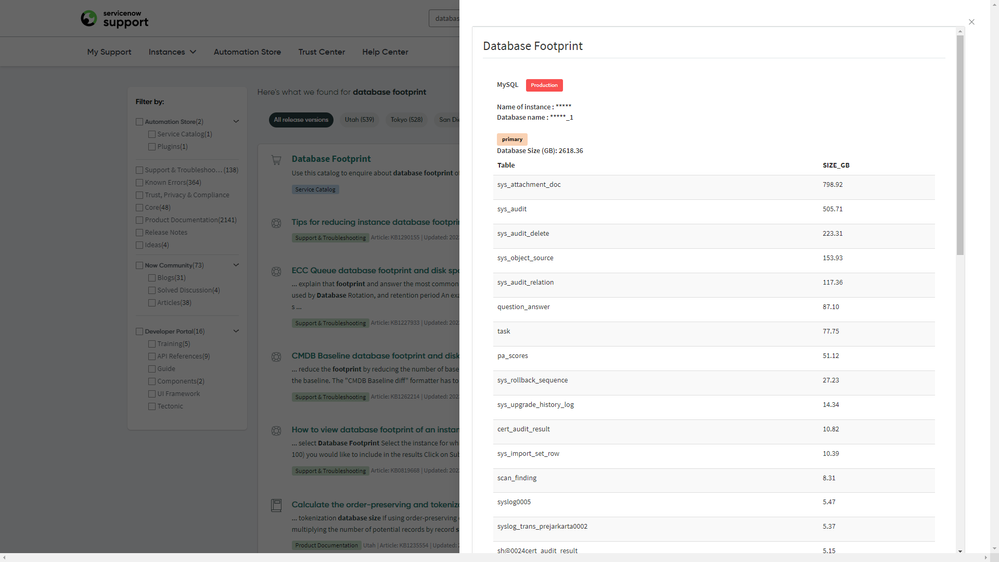The width and height of the screenshot is (999, 562).
Task: Click the icon beside How to view article
Action: pos(276,431)
